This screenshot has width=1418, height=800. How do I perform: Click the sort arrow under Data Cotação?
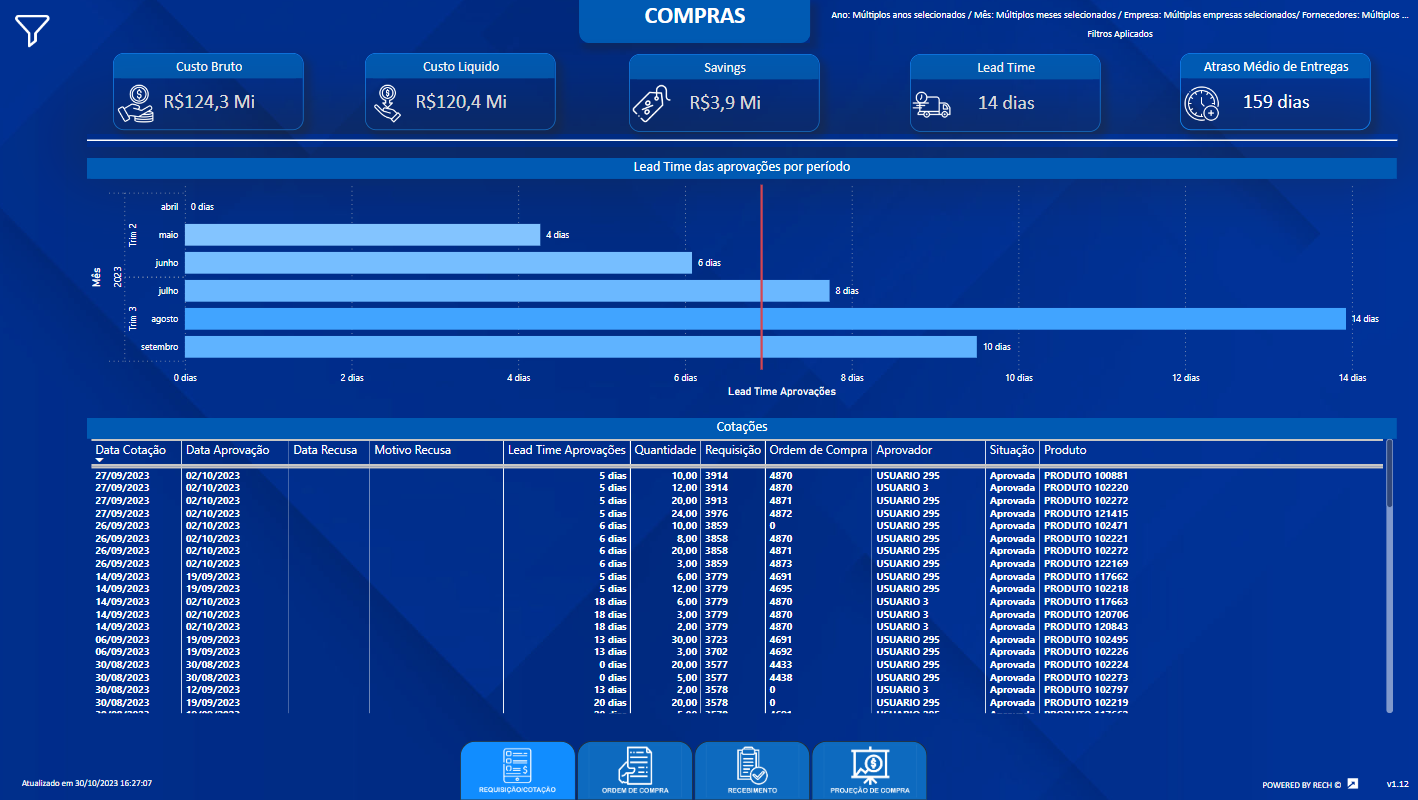click(x=99, y=461)
